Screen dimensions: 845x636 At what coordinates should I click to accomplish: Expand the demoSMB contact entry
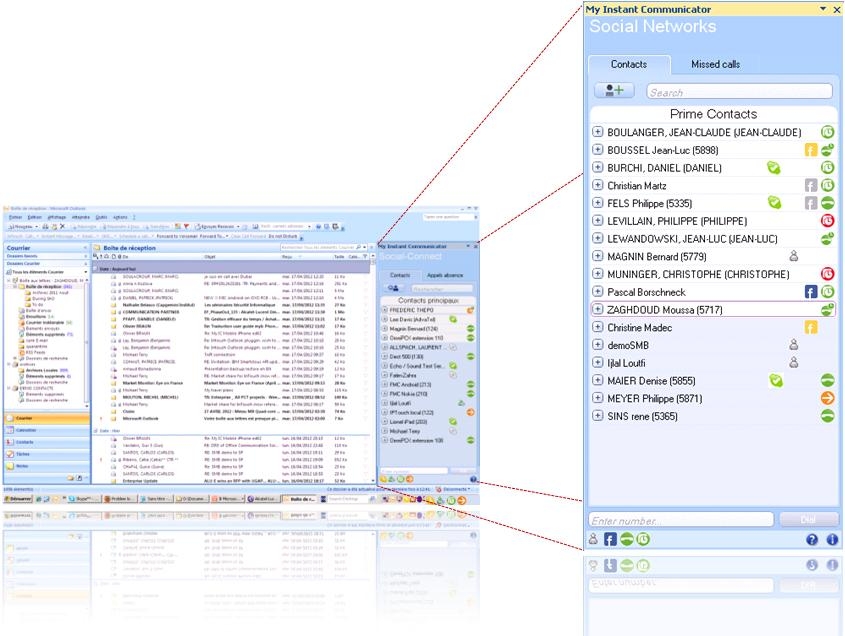tap(598, 345)
